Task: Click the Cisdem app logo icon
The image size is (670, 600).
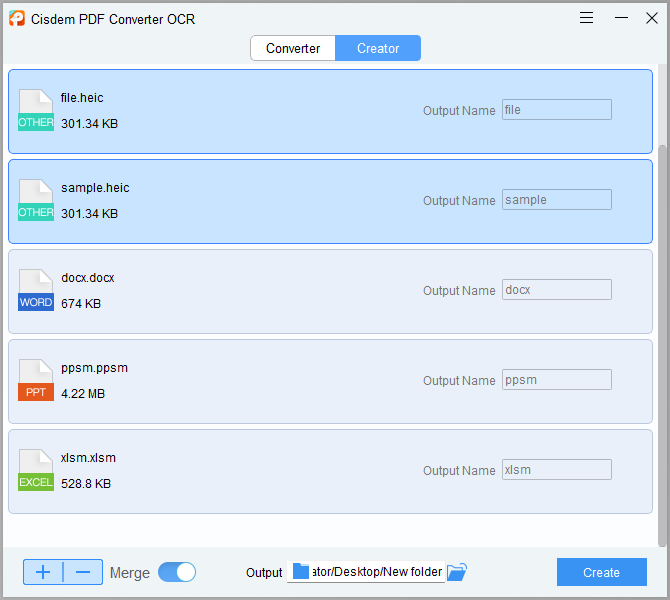Action: (x=17, y=18)
